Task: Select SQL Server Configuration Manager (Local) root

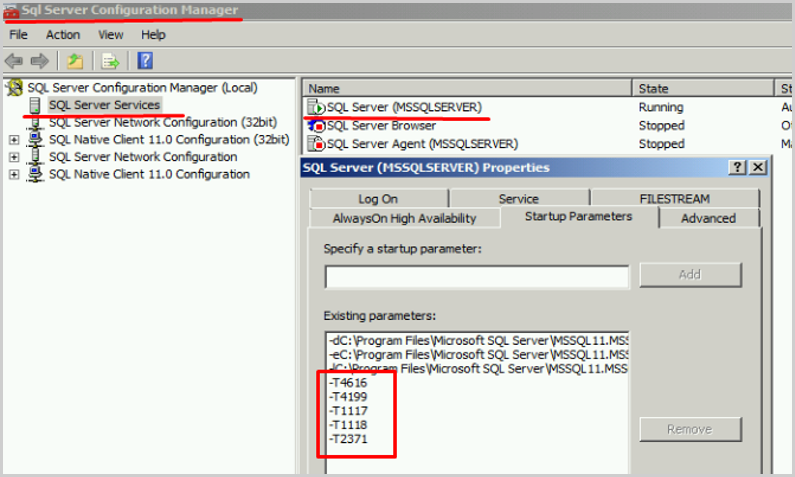Action: tap(142, 88)
